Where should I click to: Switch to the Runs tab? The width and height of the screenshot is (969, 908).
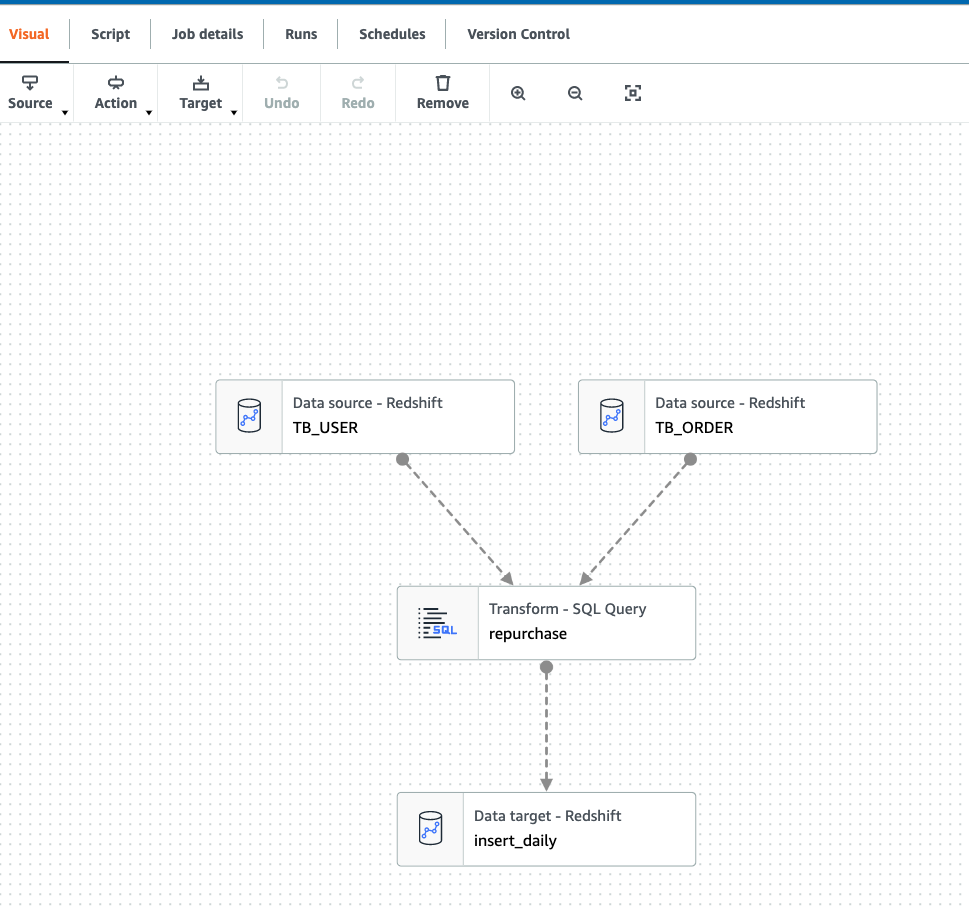point(300,33)
